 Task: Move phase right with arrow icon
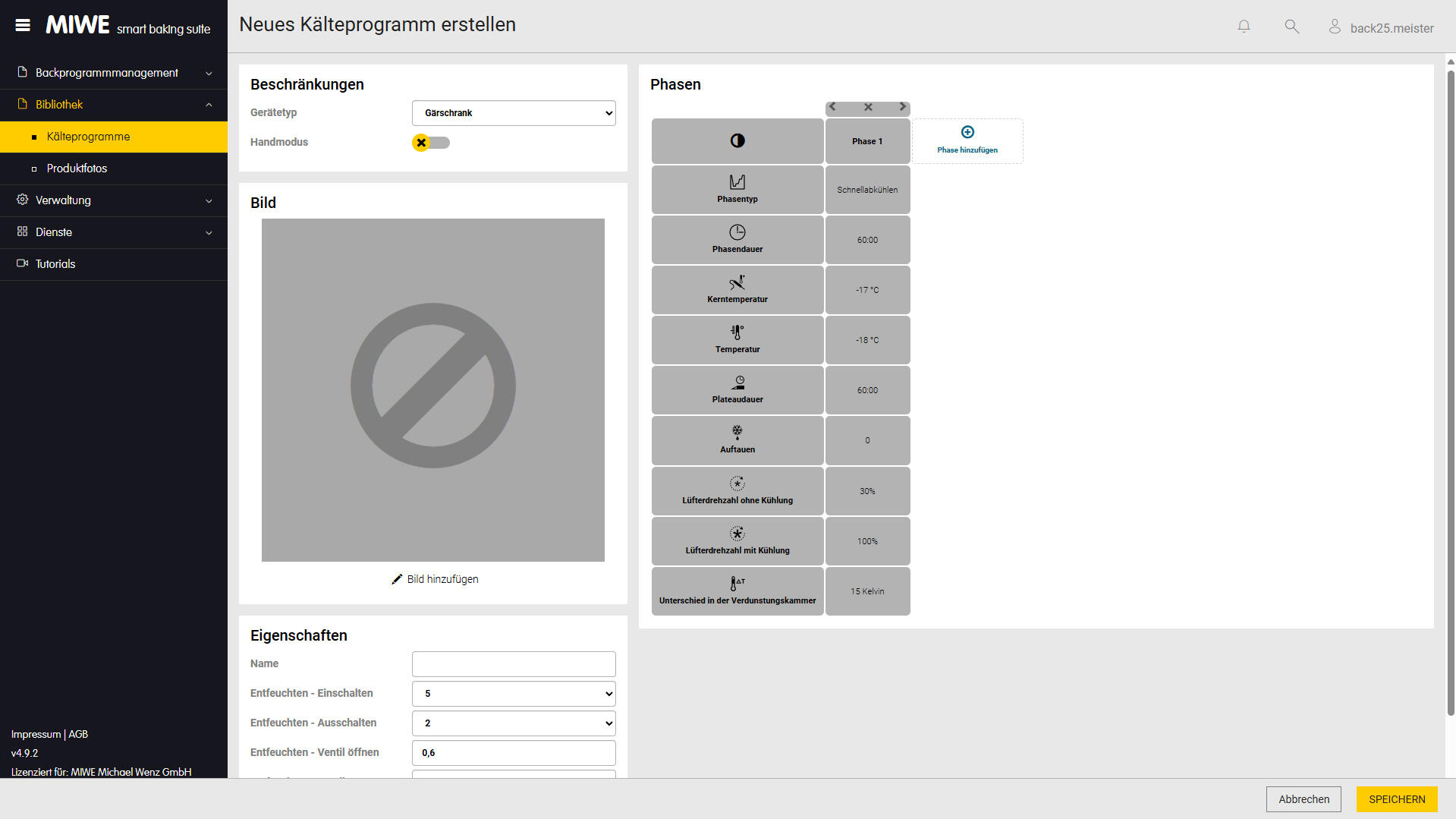pyautogui.click(x=902, y=107)
